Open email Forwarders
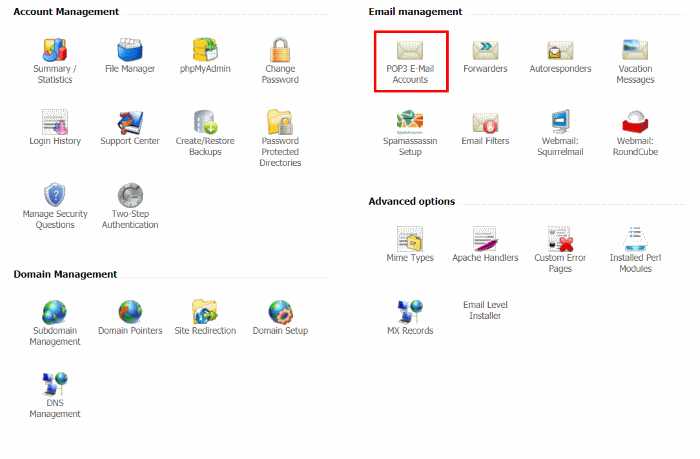Image resolution: width=700 pixels, height=459 pixels. pyautogui.click(x=485, y=50)
